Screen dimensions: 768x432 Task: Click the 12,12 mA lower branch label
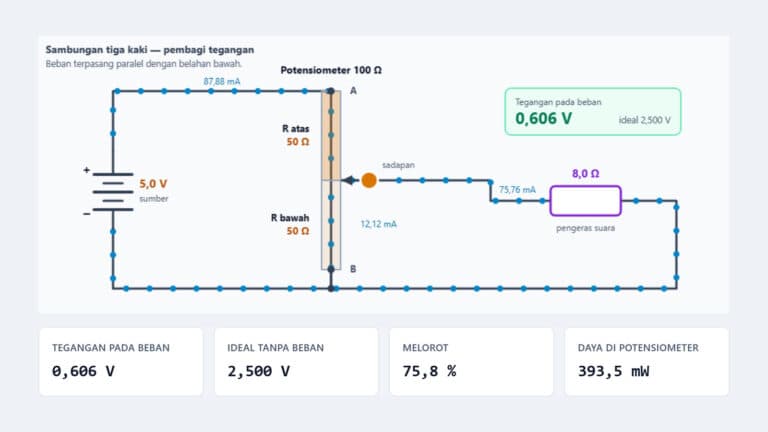coord(379,224)
